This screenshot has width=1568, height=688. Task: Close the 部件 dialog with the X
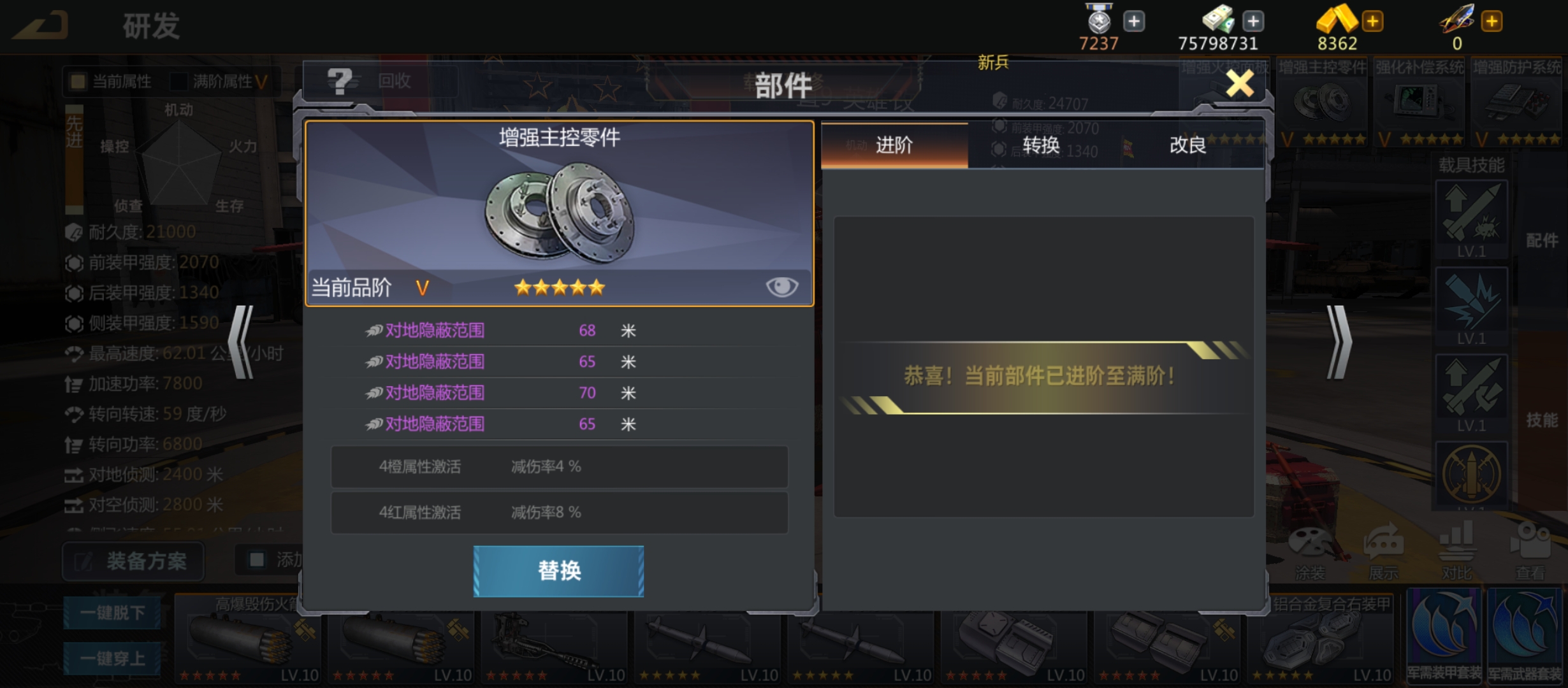tap(1240, 83)
